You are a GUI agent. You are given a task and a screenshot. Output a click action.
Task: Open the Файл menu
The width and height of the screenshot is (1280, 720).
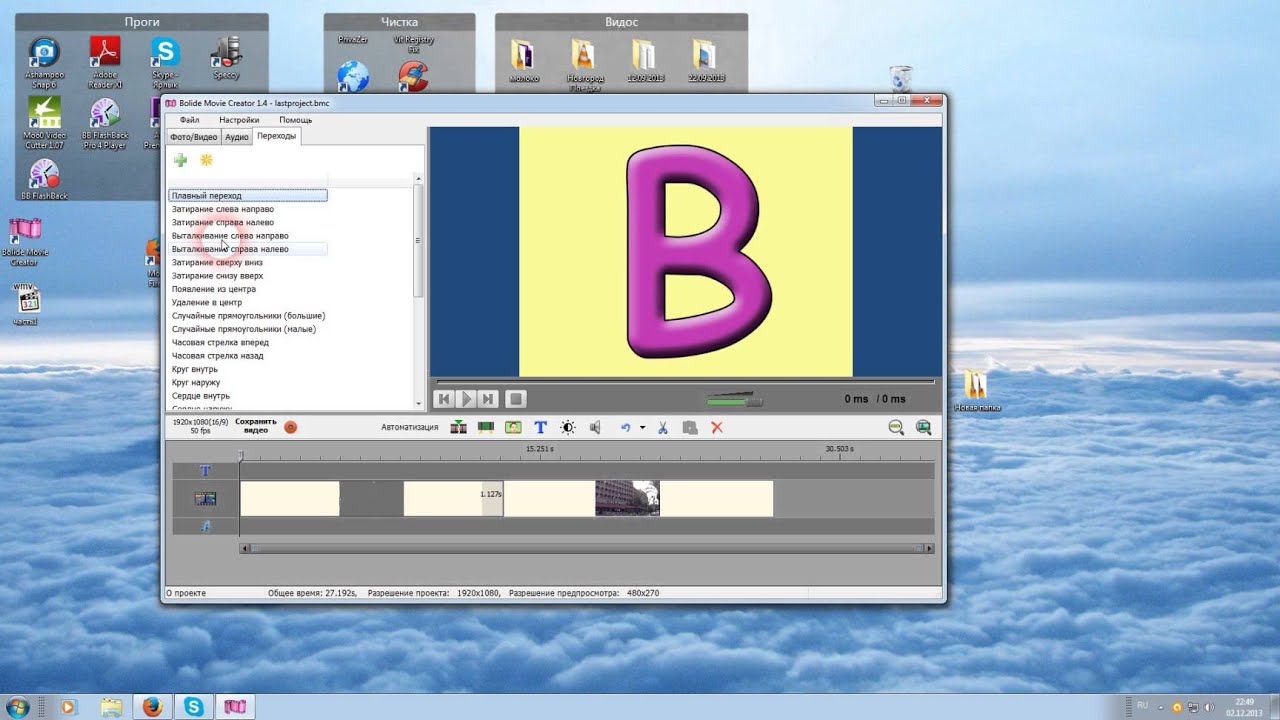189,120
